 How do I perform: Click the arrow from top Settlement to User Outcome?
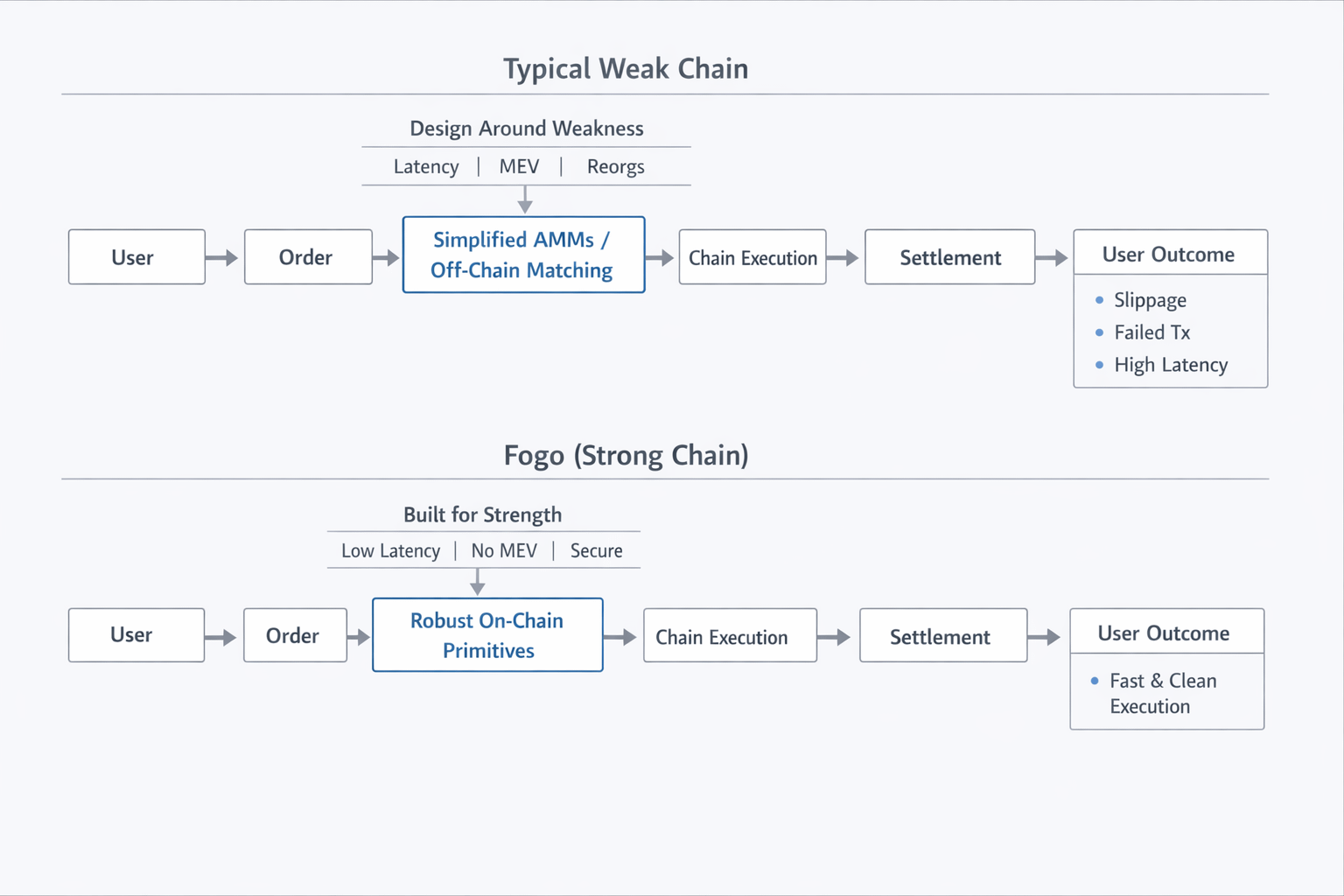tap(1052, 257)
